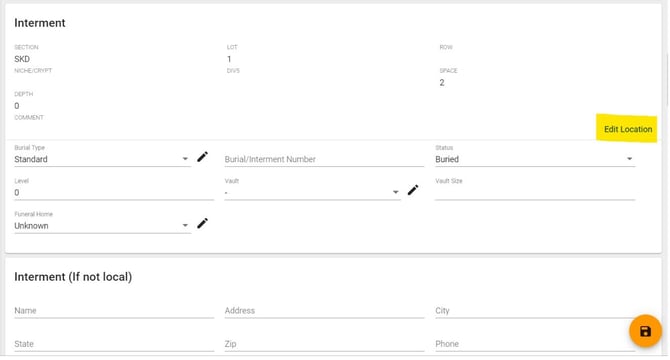Focus the Phone input field

click(x=535, y=344)
